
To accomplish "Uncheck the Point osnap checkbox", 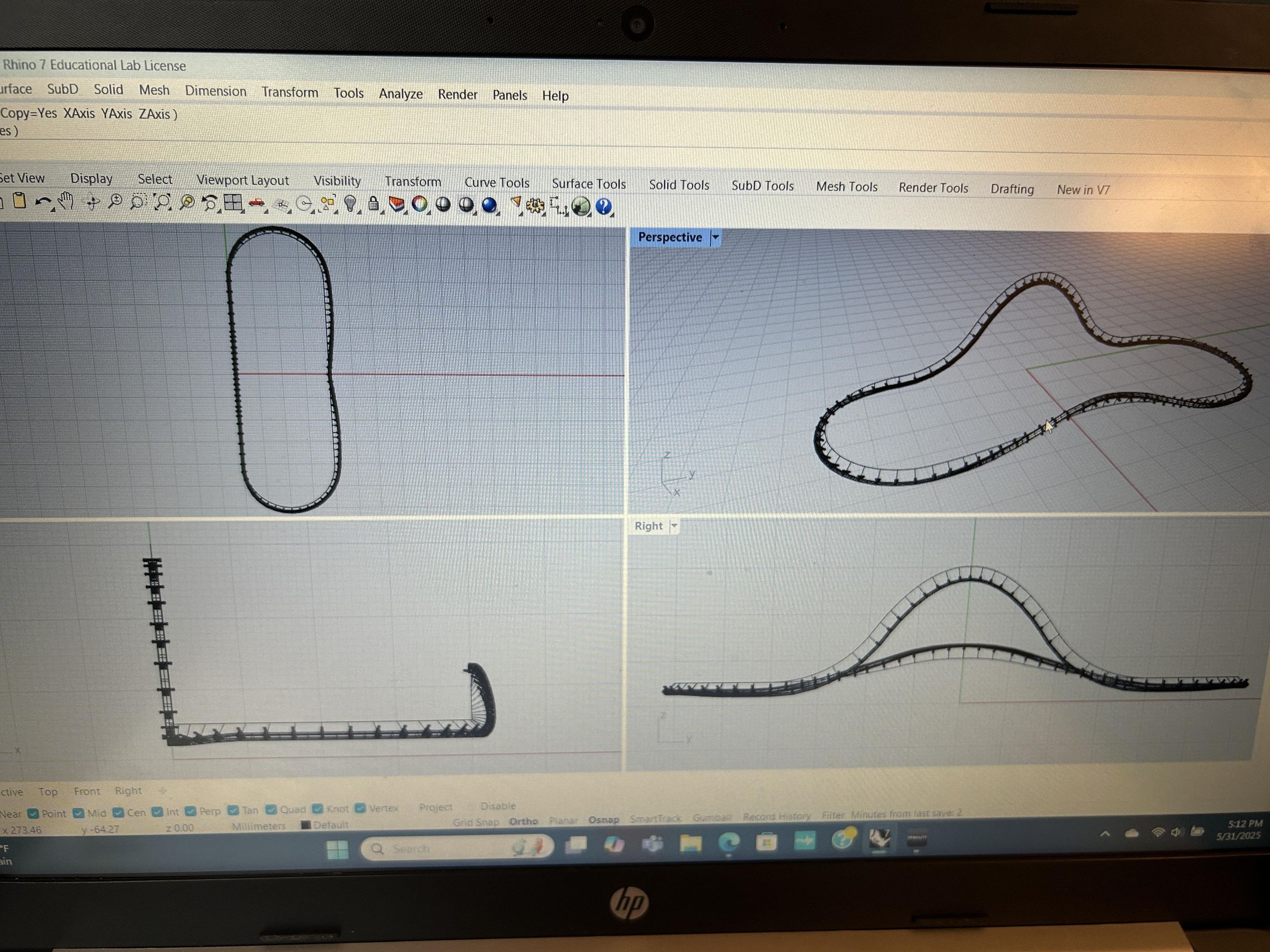I will pos(33,813).
